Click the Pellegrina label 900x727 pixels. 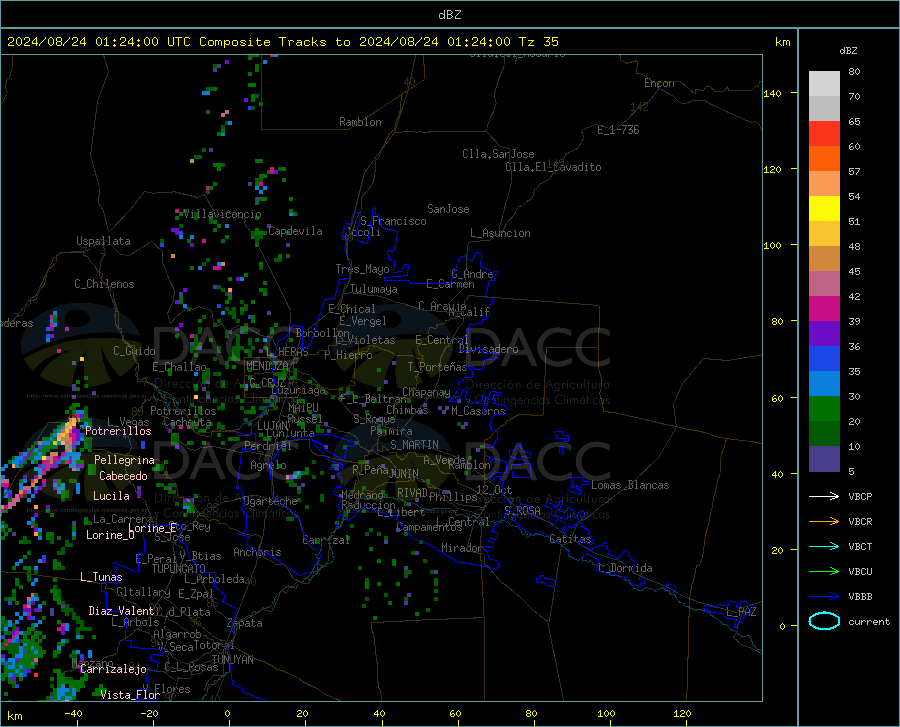125,460
